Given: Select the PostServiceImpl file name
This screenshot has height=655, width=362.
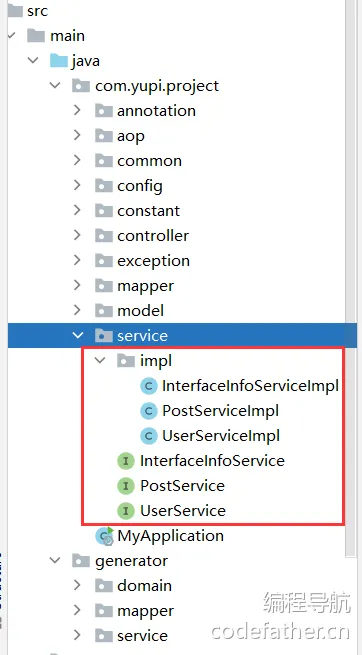Looking at the screenshot, I should pyautogui.click(x=220, y=411).
